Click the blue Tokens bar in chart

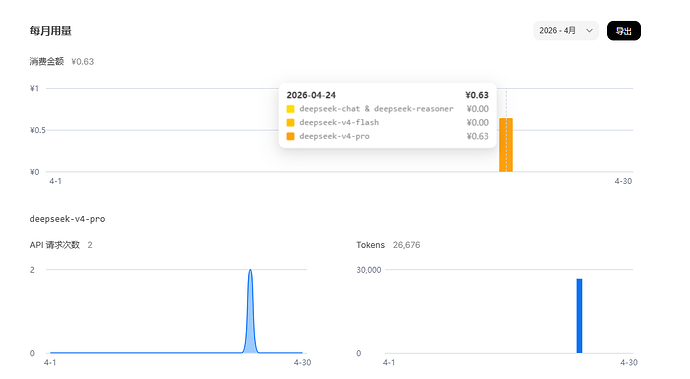pos(579,316)
